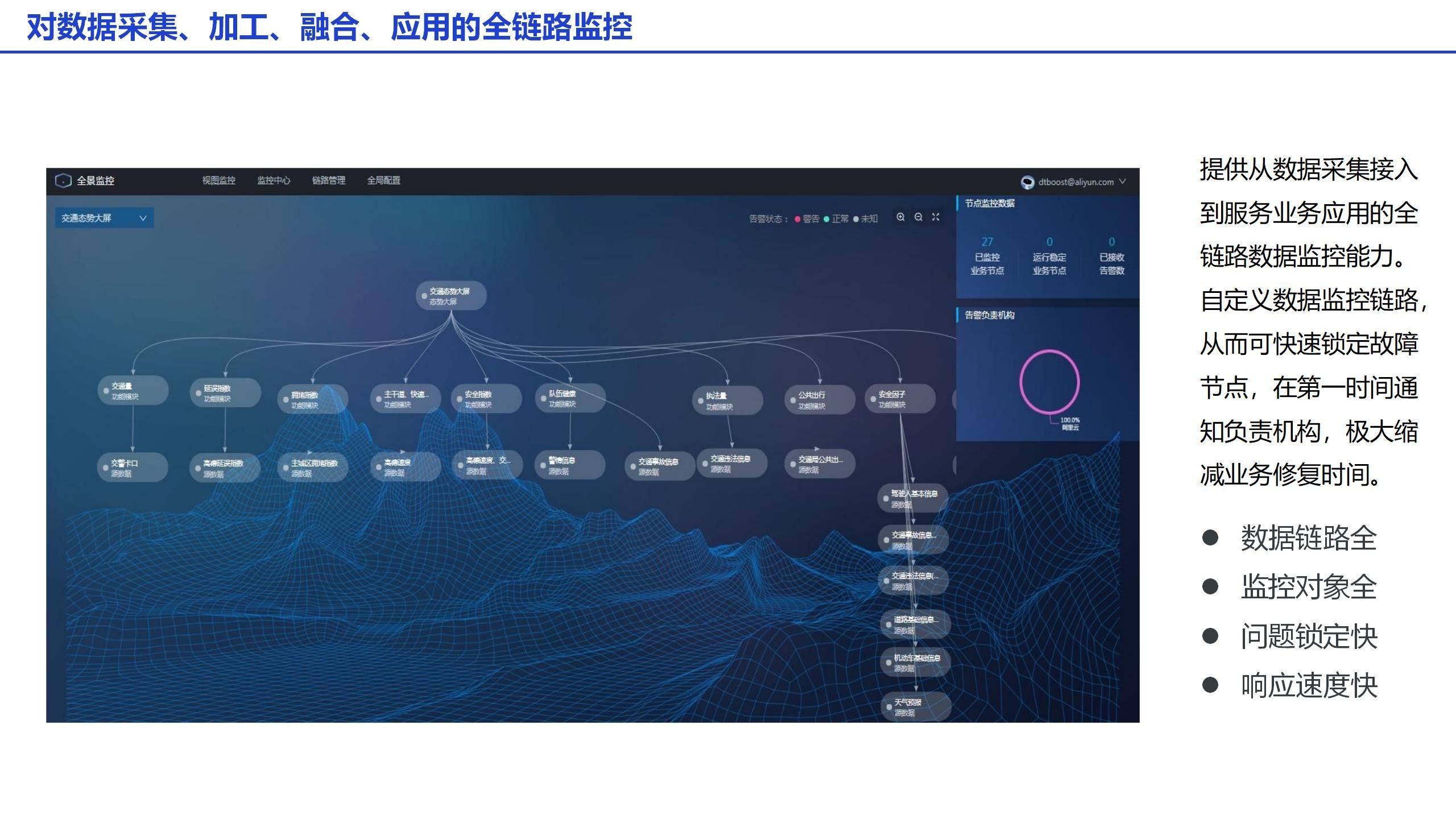
Task: Click the fullscreen expand arrows icon
Action: (936, 217)
